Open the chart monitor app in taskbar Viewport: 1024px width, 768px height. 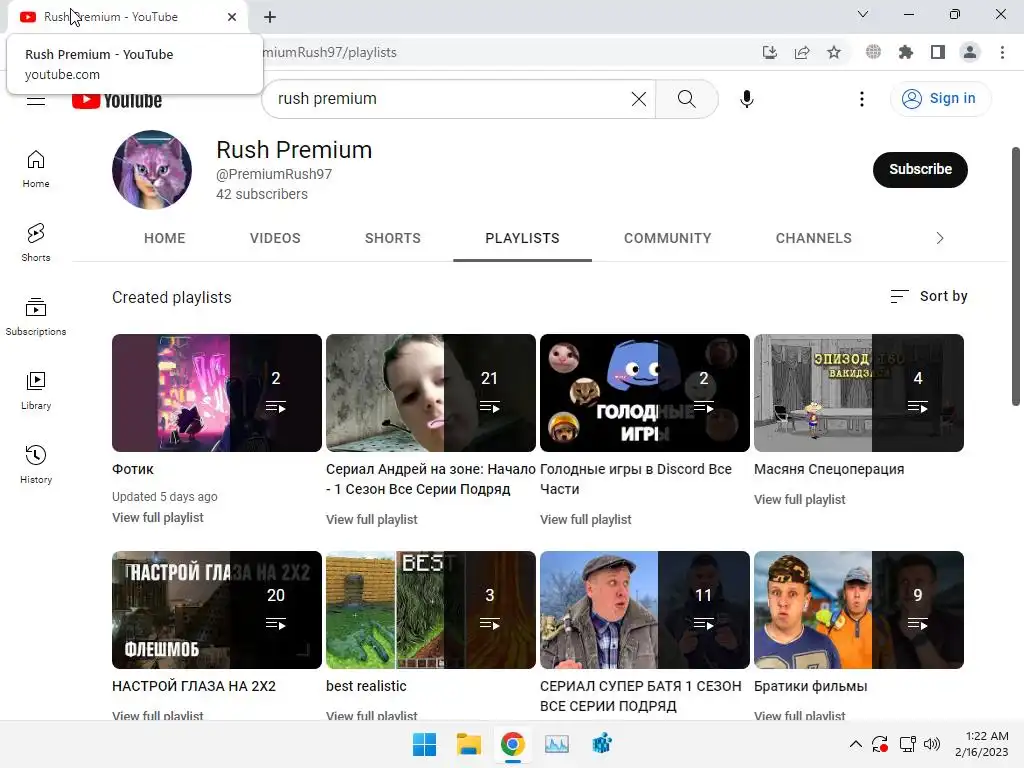click(x=557, y=744)
